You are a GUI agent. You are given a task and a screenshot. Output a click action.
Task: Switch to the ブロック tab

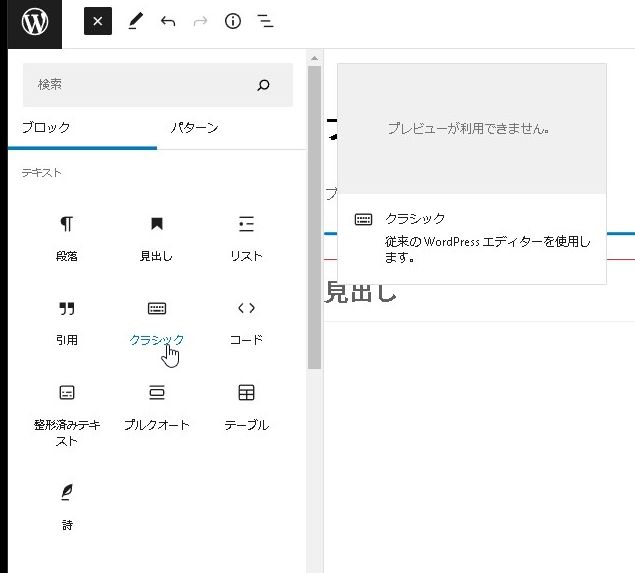[x=46, y=128]
